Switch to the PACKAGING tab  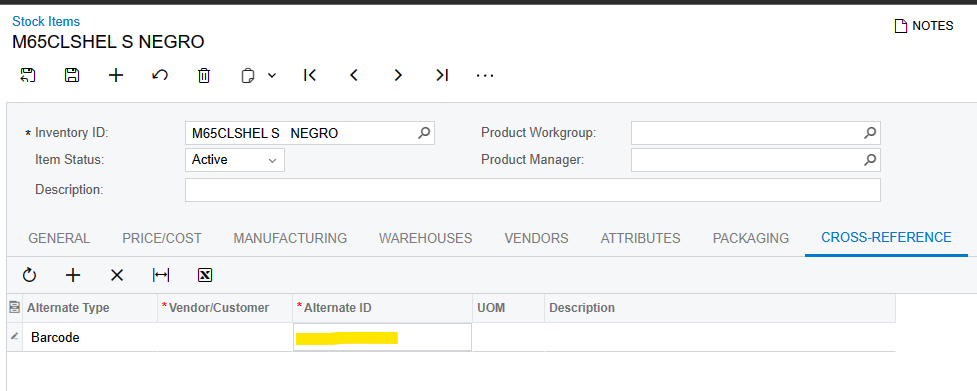pos(751,238)
